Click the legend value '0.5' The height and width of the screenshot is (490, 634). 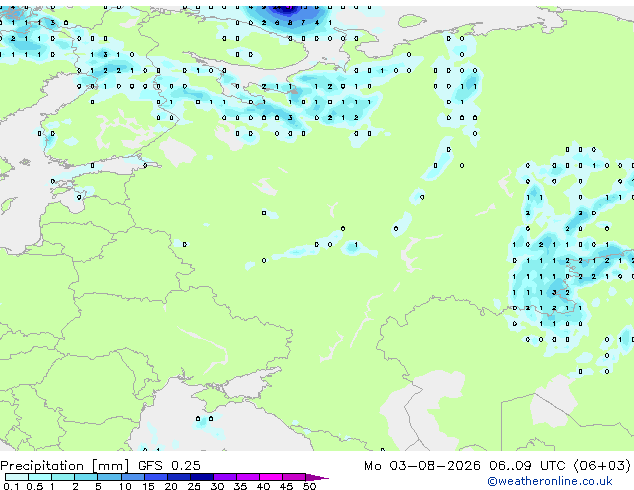(x=34, y=486)
